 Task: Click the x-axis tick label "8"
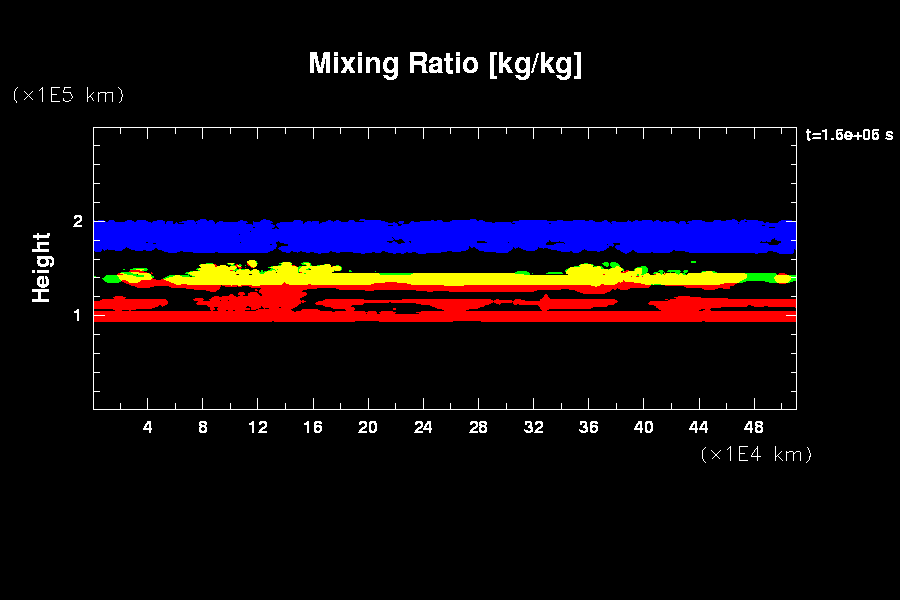click(x=203, y=428)
